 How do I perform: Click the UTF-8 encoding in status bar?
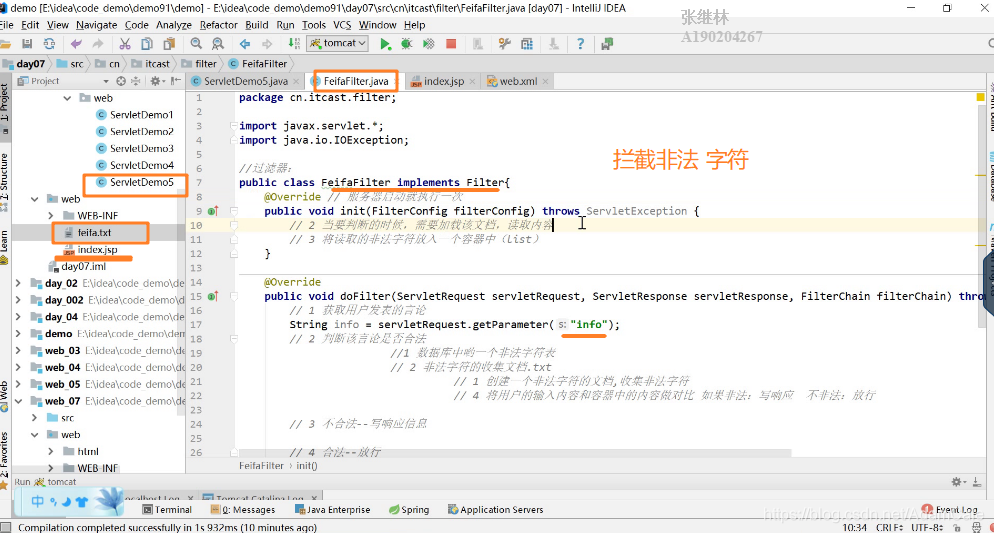929,527
